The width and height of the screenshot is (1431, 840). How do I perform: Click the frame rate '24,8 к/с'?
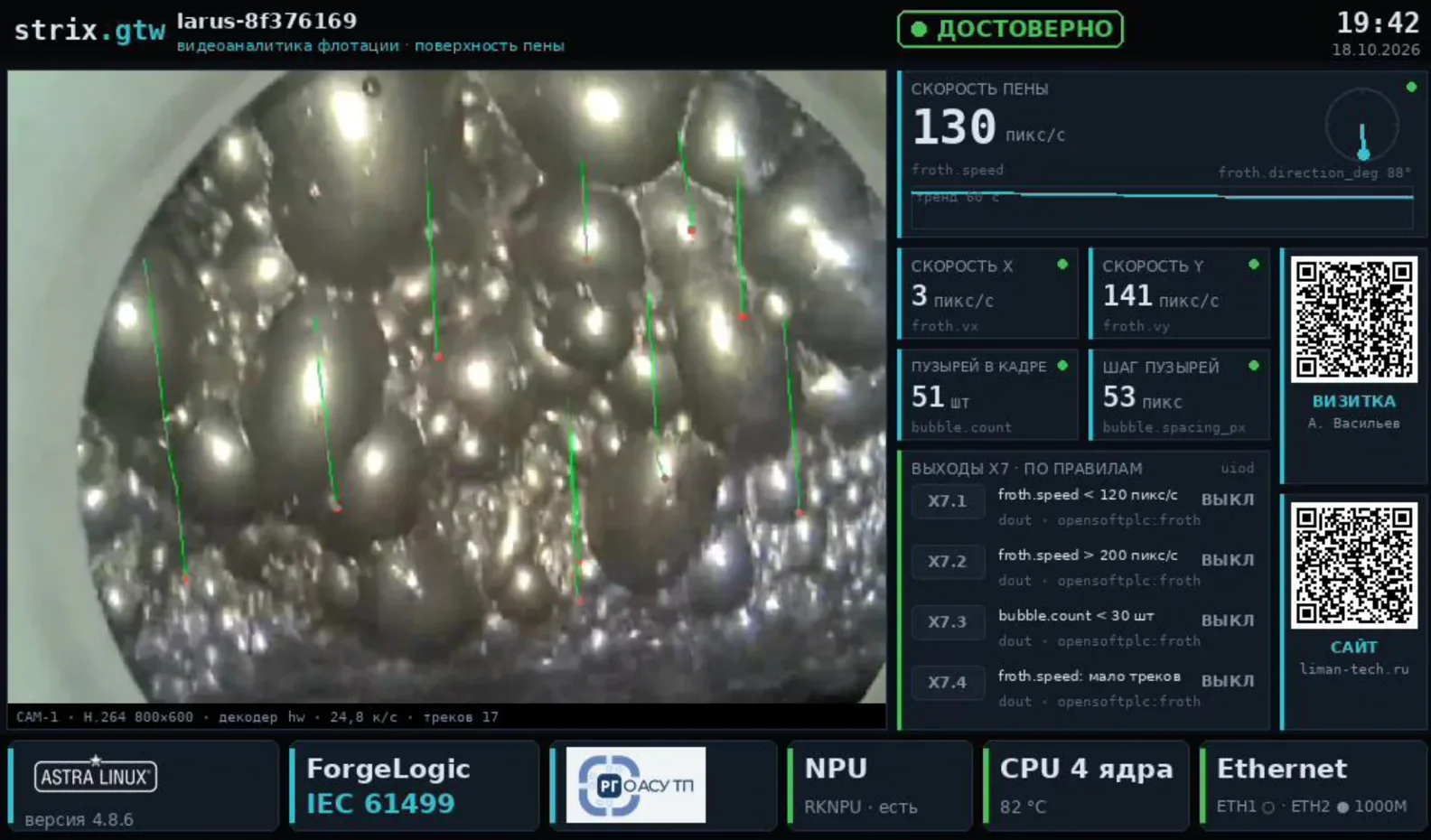pos(363,717)
